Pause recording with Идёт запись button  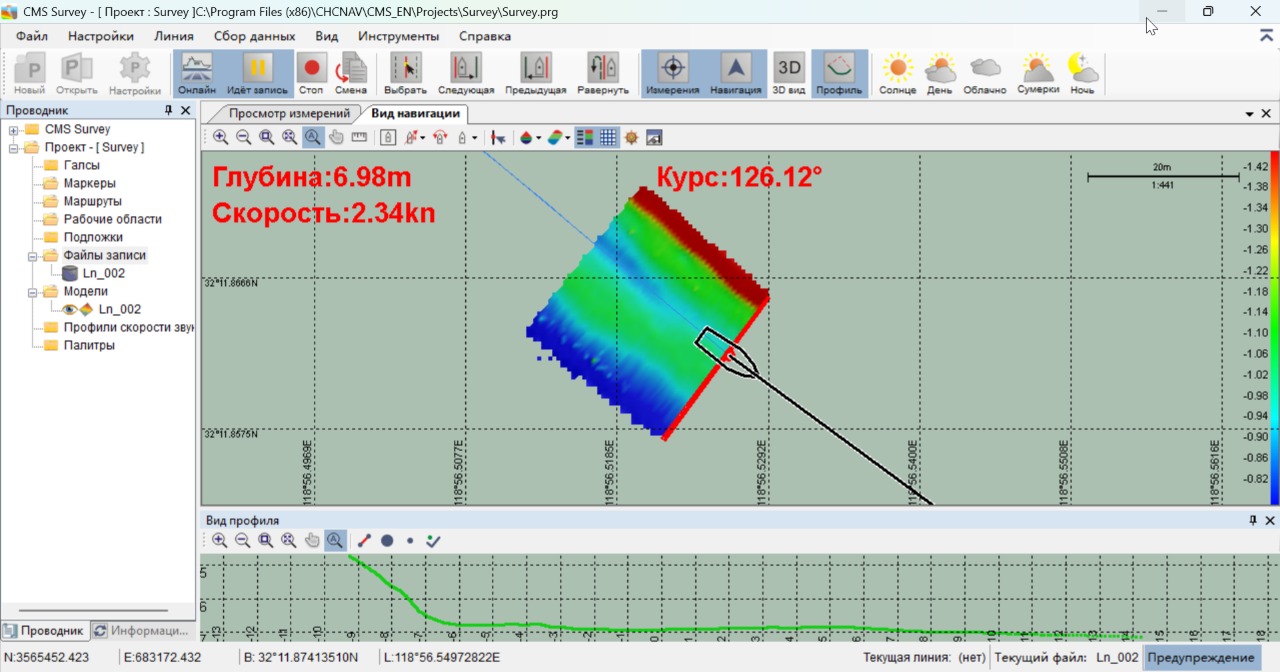coord(257,73)
